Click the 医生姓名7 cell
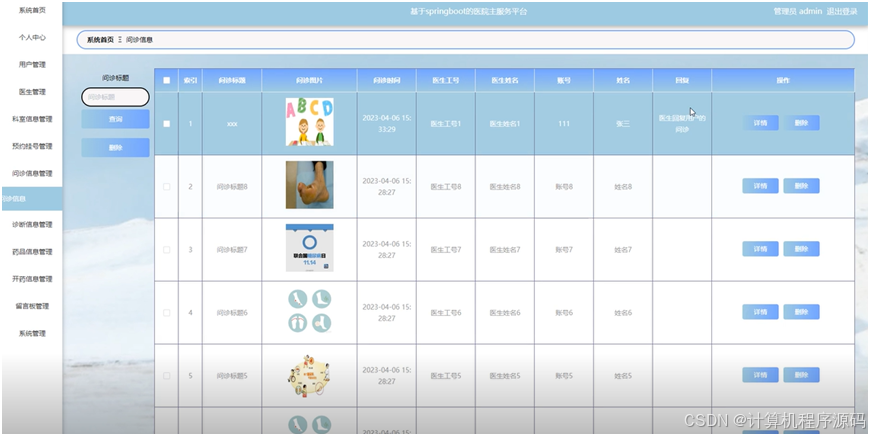 (x=505, y=250)
